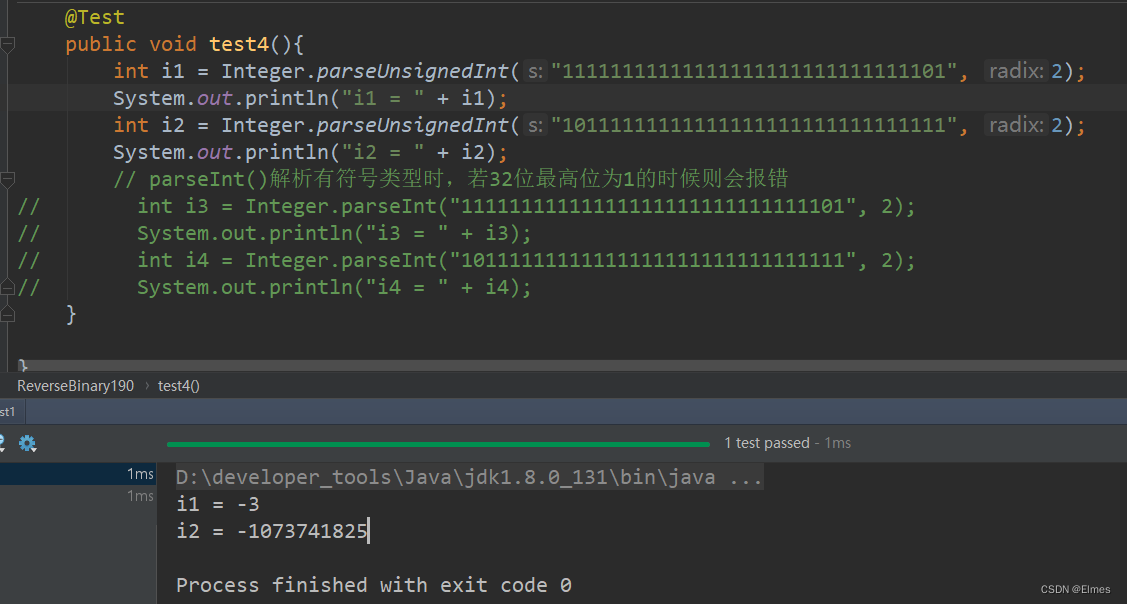This screenshot has height=604, width=1127.
Task: Place cursor on test4 method name in declaration
Action: [x=239, y=45]
